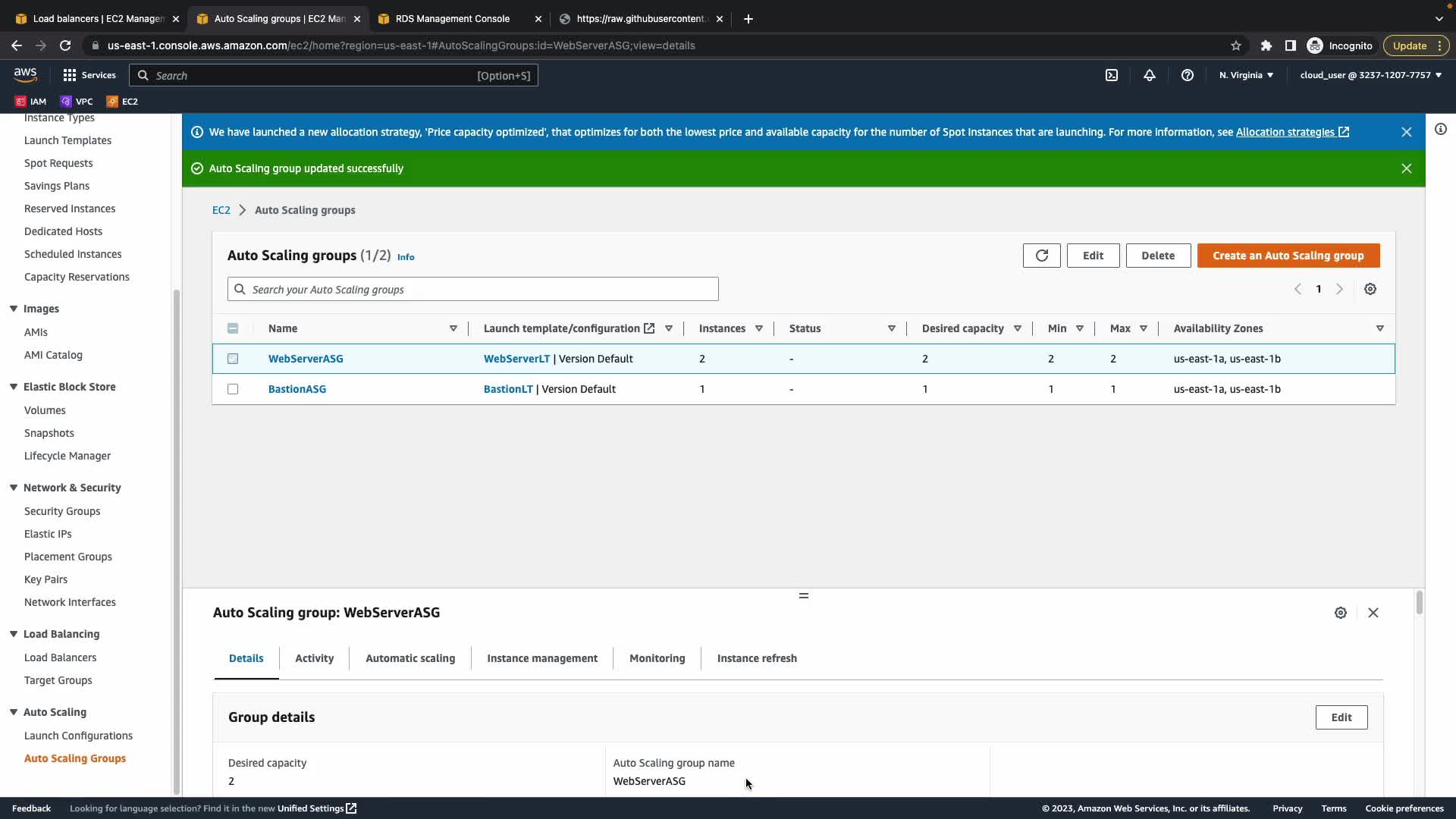Toggle the select-all header checkbox
1456x819 pixels.
click(233, 328)
